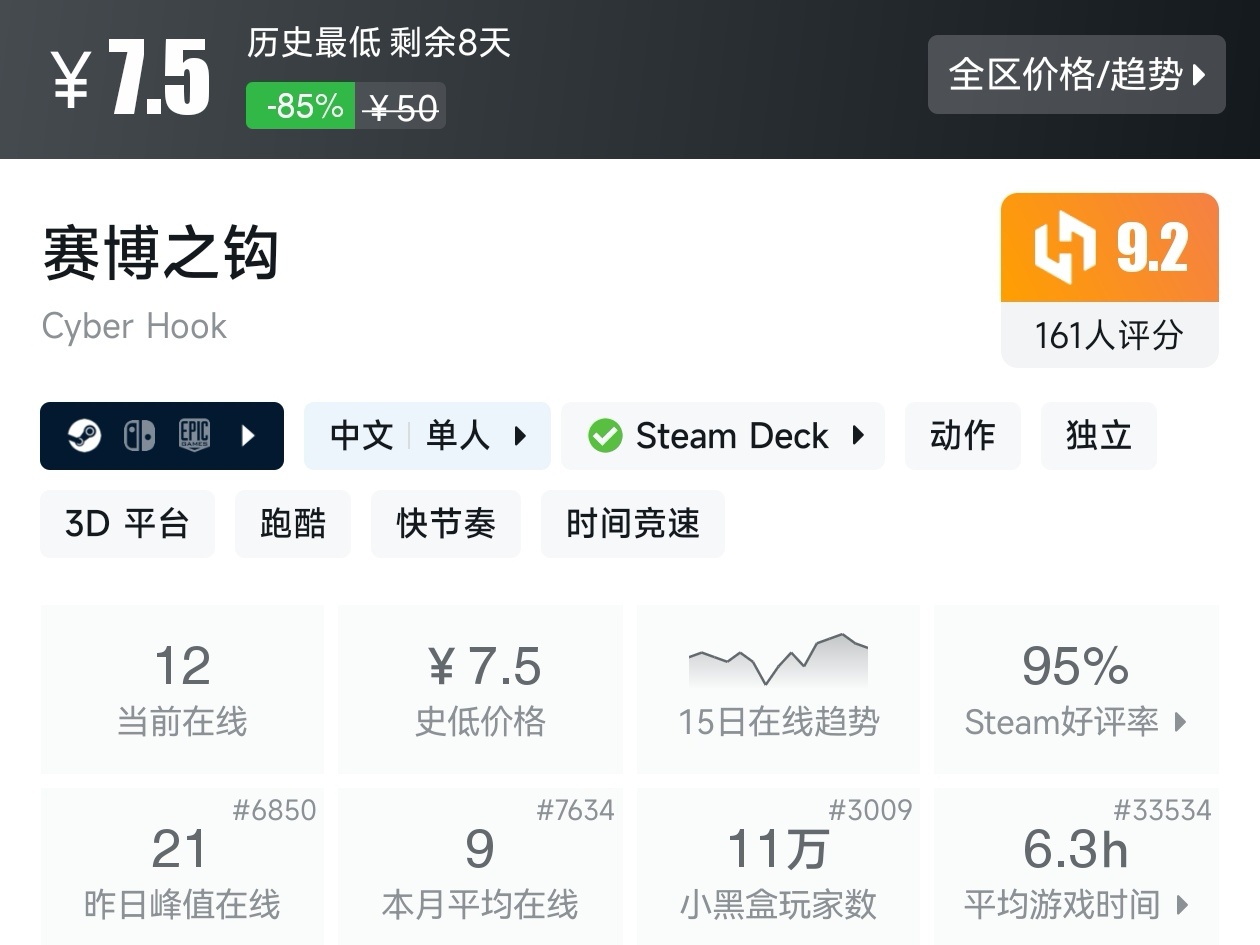1260x945 pixels.
Task: Click the Nintendo Switch platform icon
Action: [139, 436]
